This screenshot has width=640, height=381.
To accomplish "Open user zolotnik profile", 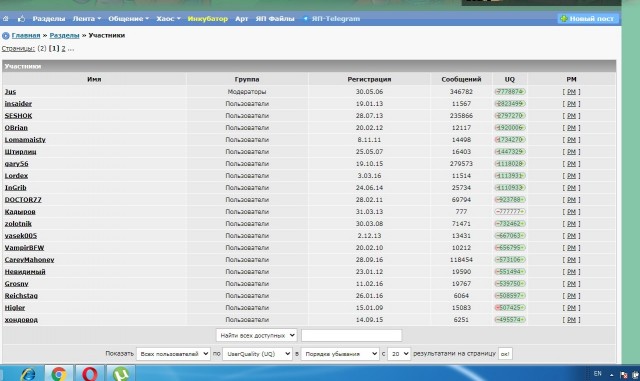I will click(x=18, y=224).
